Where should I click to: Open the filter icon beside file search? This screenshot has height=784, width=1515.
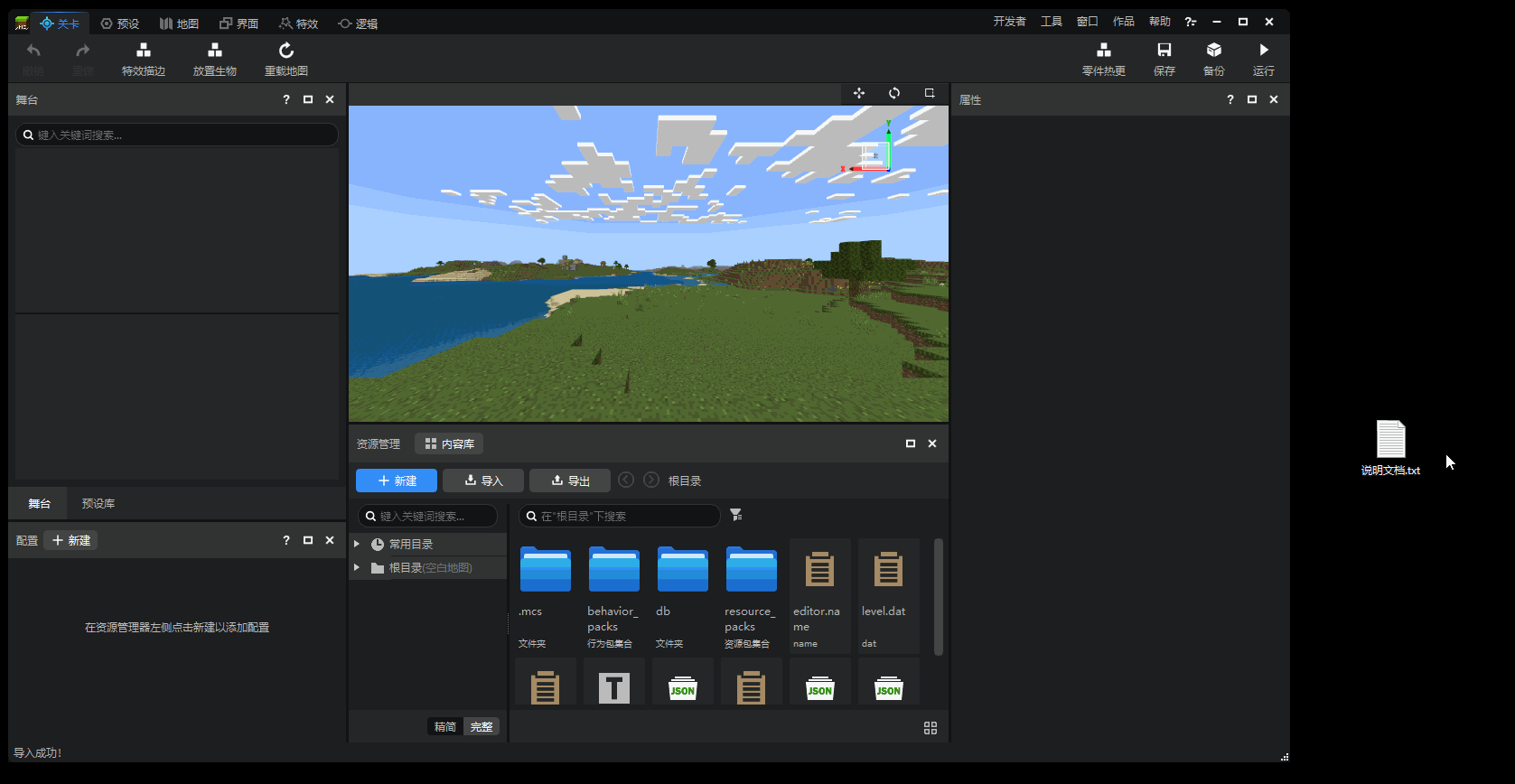736,515
